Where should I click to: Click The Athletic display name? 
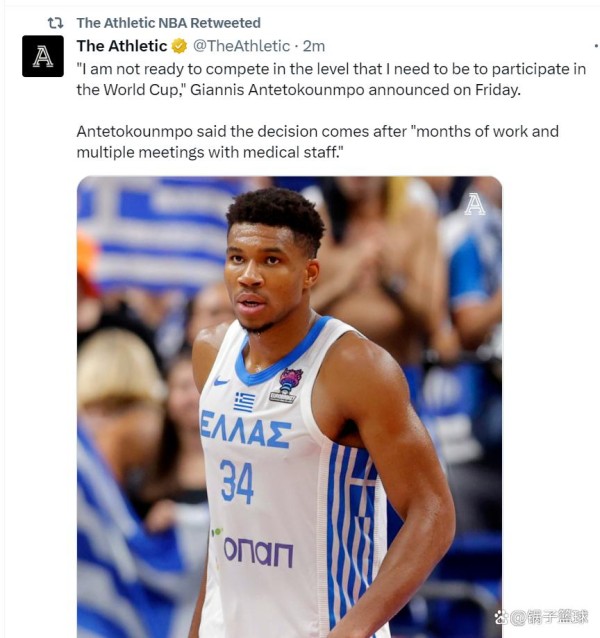pos(122,46)
